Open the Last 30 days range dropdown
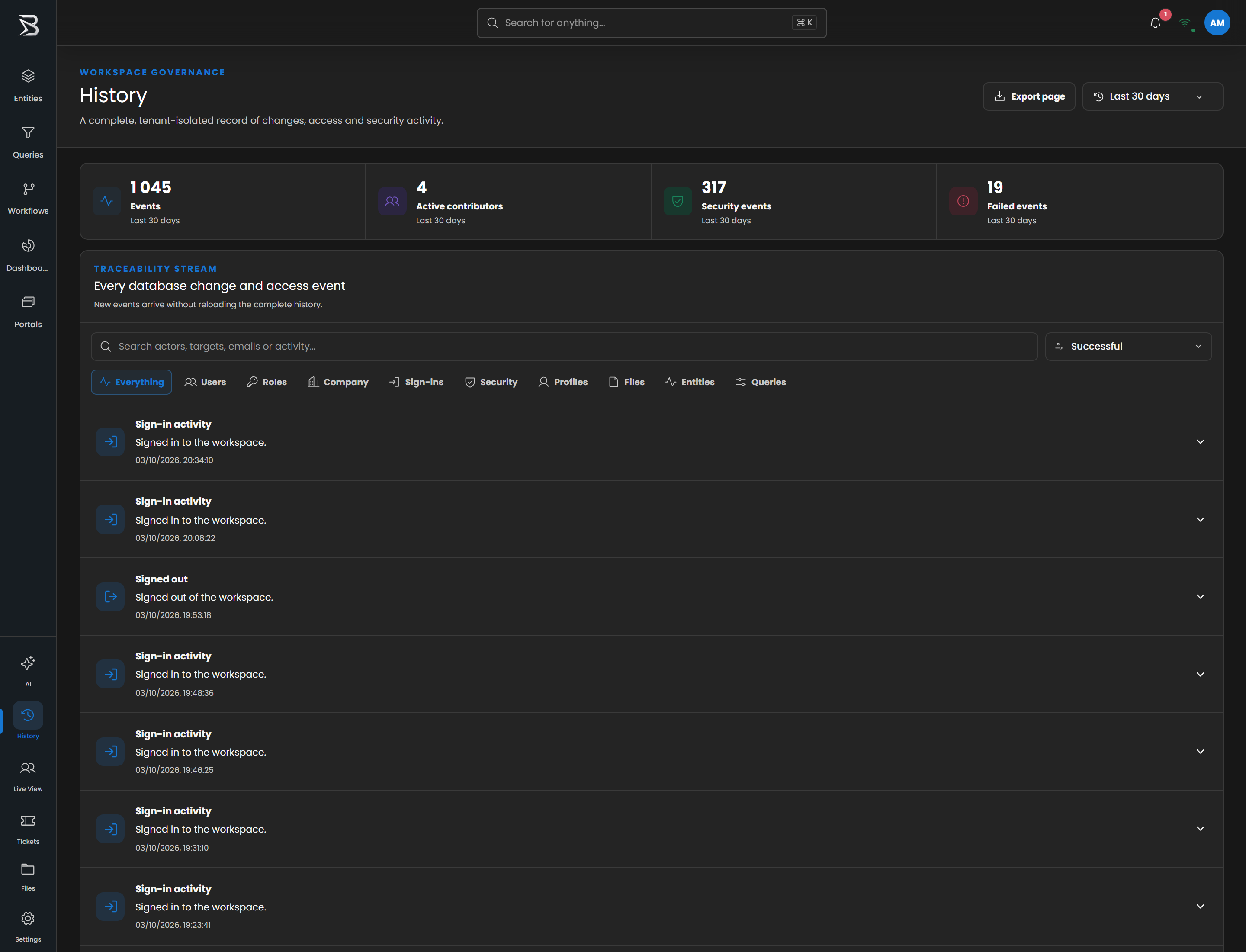Image resolution: width=1246 pixels, height=952 pixels. click(x=1153, y=96)
